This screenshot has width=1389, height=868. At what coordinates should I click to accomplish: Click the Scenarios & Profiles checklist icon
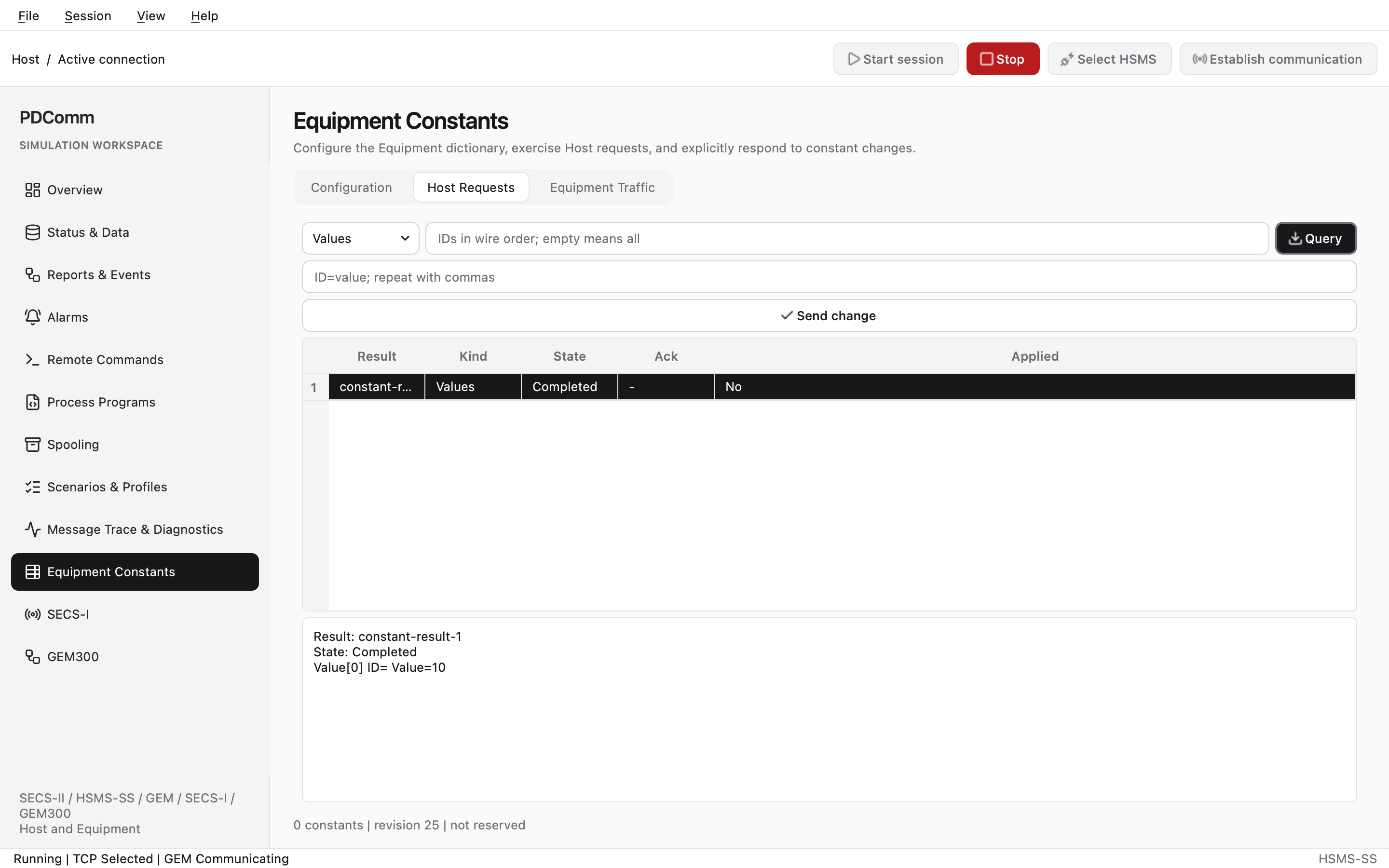pos(33,488)
